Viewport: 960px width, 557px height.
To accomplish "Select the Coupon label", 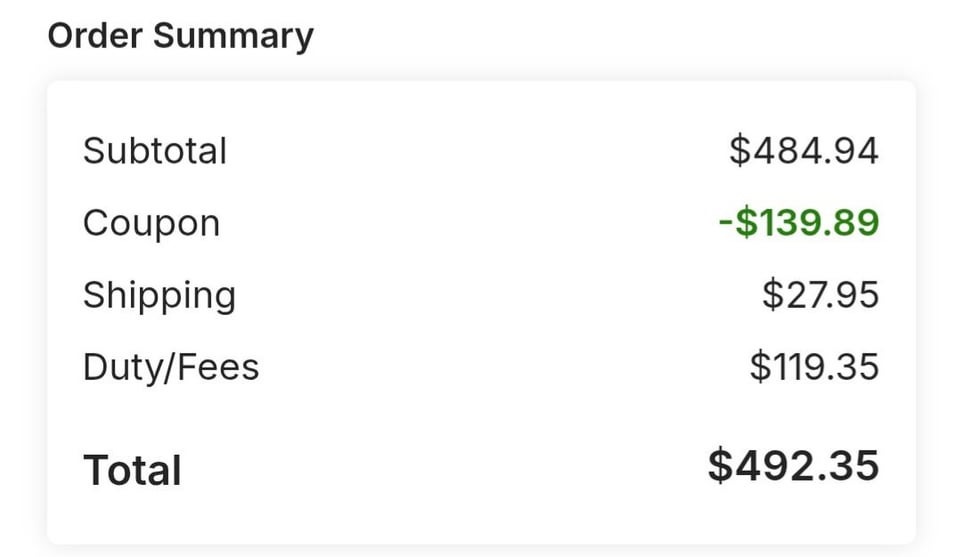I will [151, 223].
